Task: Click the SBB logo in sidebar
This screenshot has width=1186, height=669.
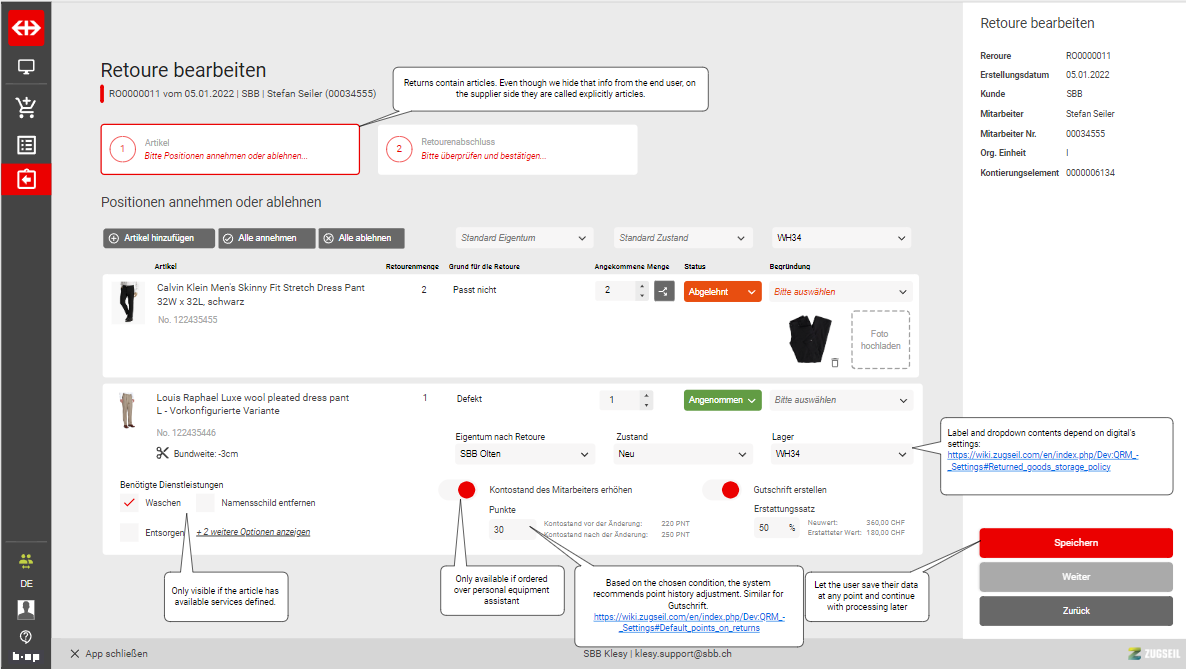Action: click(26, 28)
